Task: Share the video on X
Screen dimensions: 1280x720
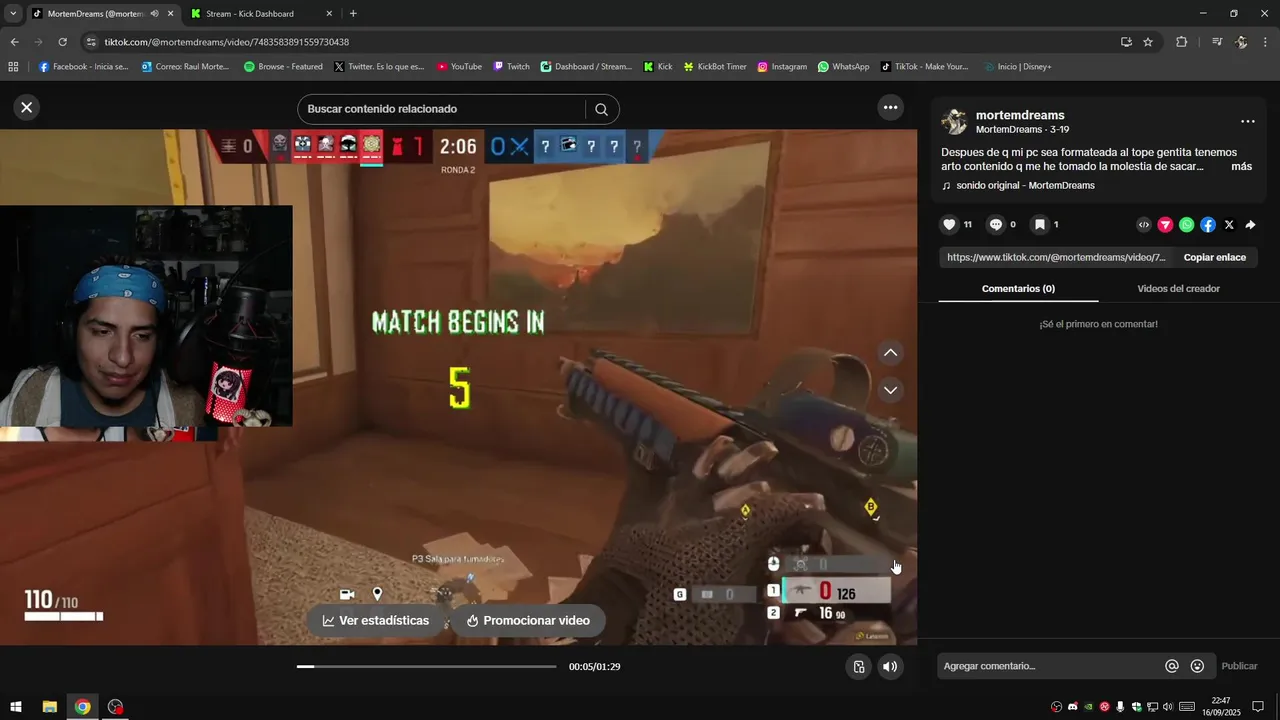Action: click(1229, 225)
